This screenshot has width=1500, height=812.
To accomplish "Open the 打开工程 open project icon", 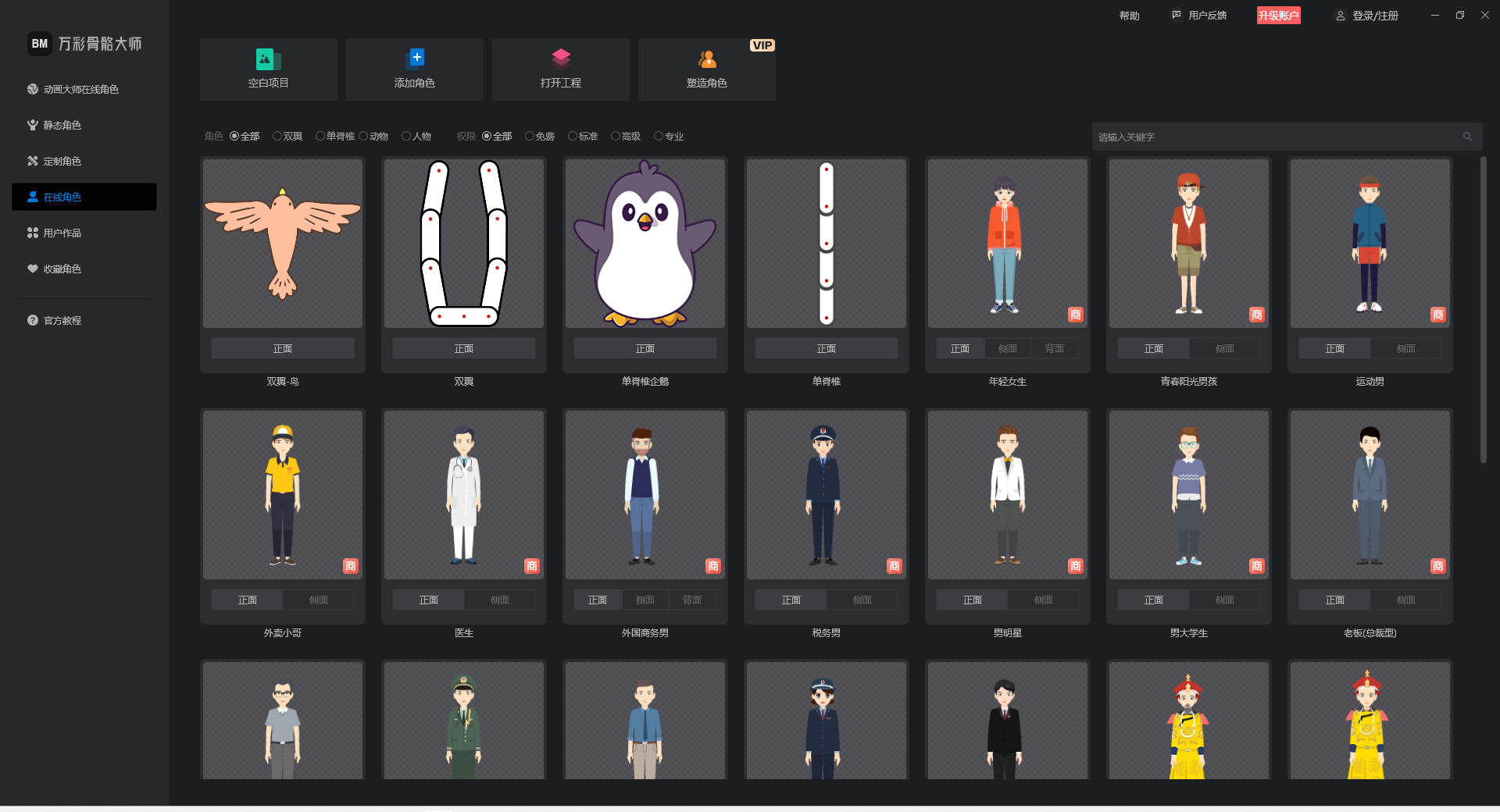I will pyautogui.click(x=561, y=59).
